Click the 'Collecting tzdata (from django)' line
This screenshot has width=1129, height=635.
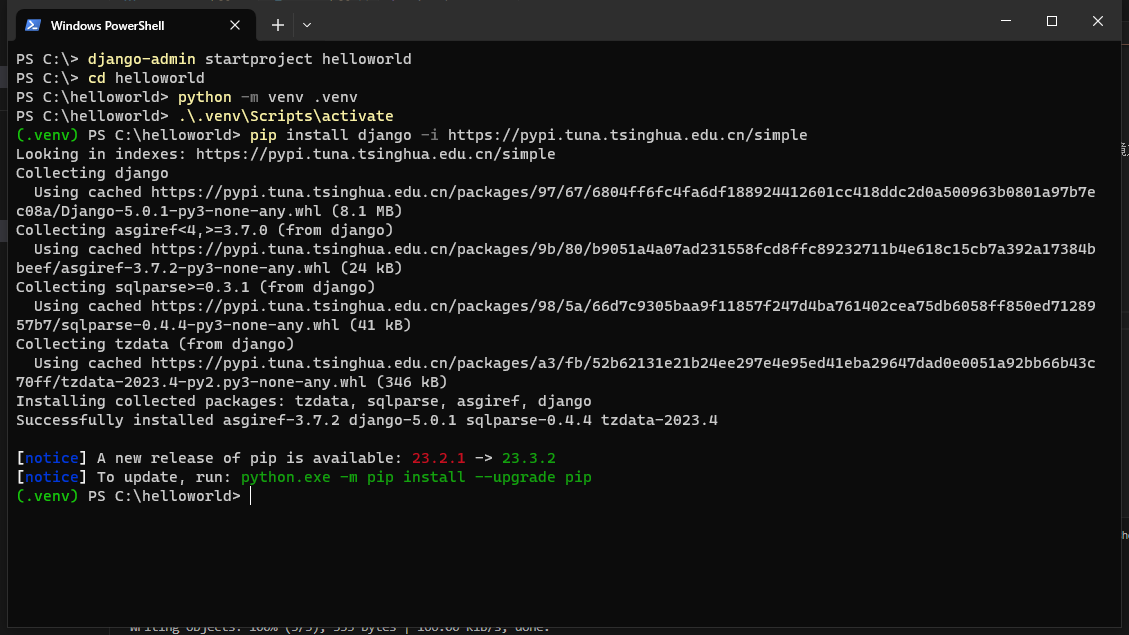(x=156, y=344)
